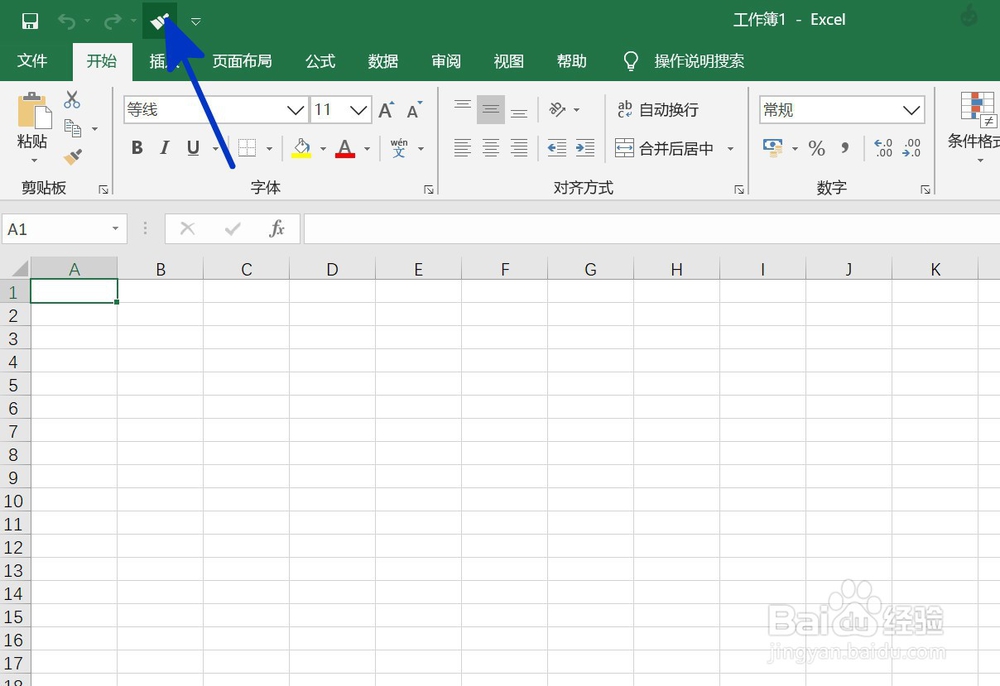Toggle italic formatting

coord(165,148)
